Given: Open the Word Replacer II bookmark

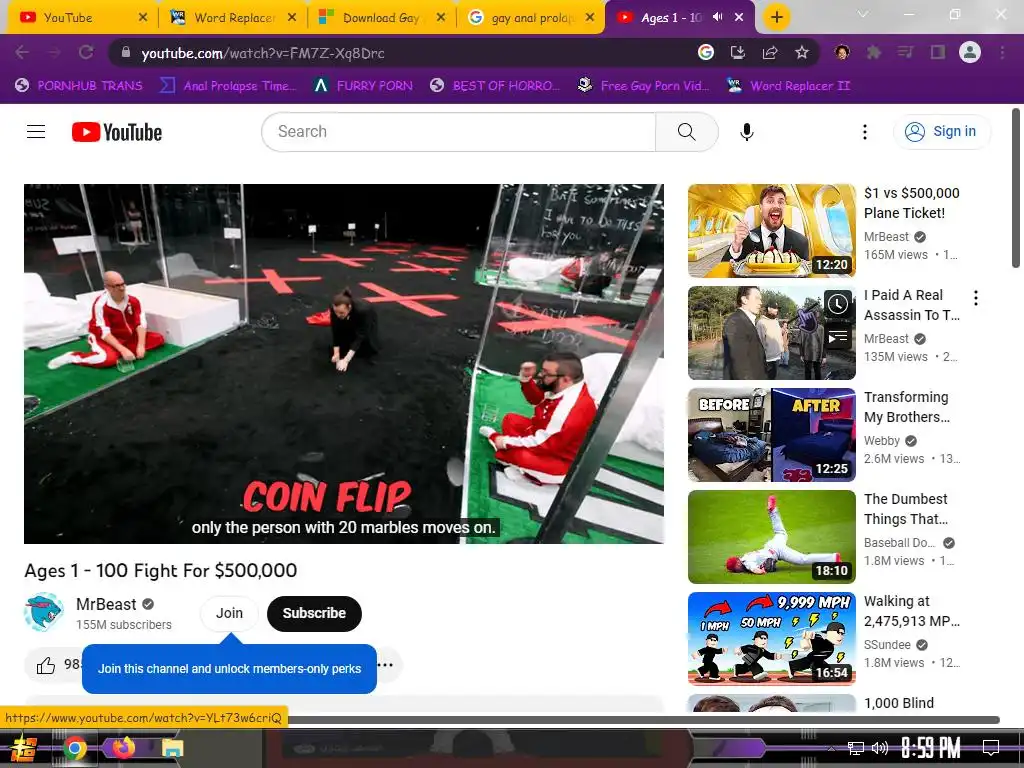Looking at the screenshot, I should tap(788, 86).
